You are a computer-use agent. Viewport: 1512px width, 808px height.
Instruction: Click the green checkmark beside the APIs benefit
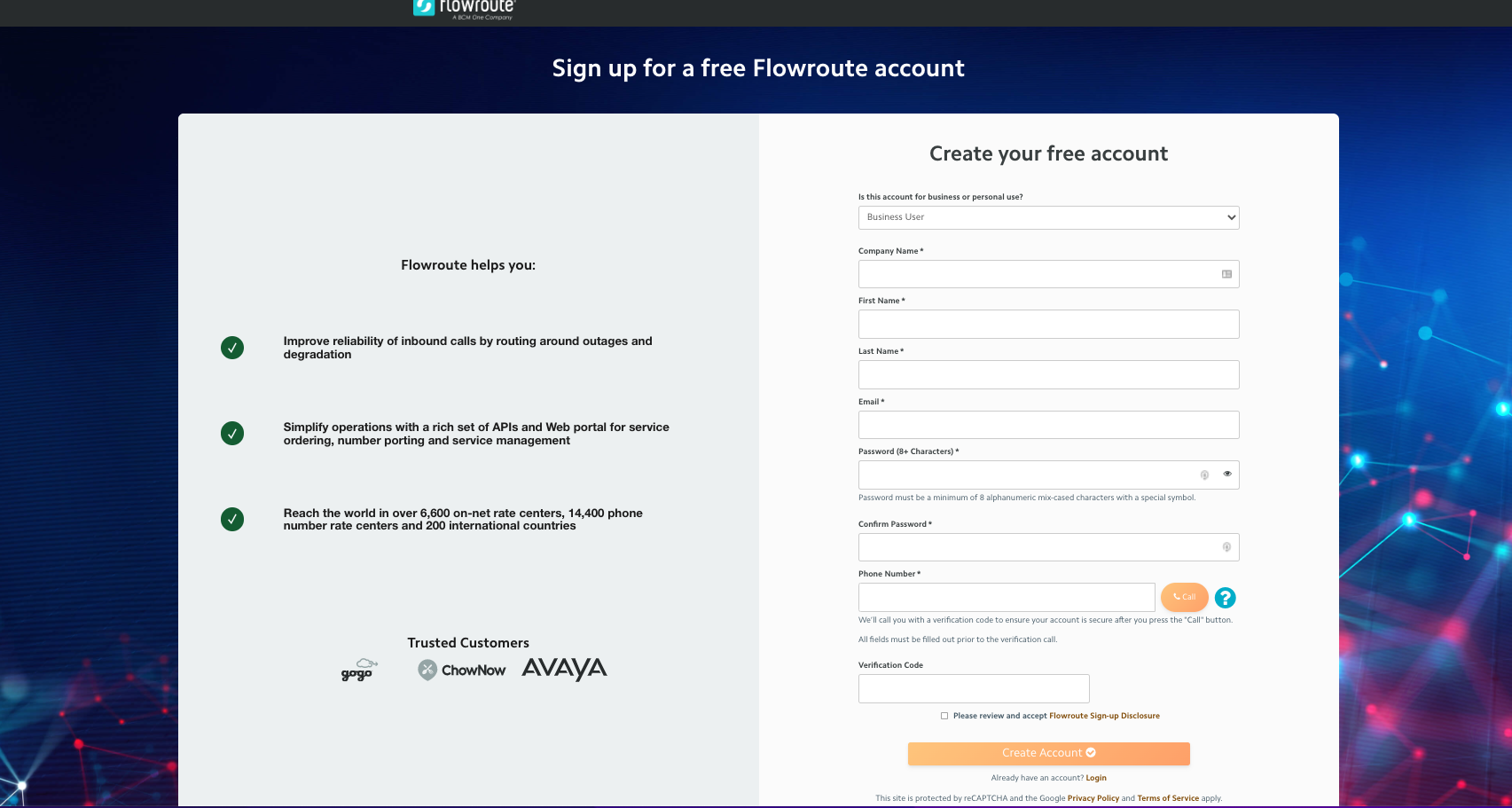coord(231,434)
